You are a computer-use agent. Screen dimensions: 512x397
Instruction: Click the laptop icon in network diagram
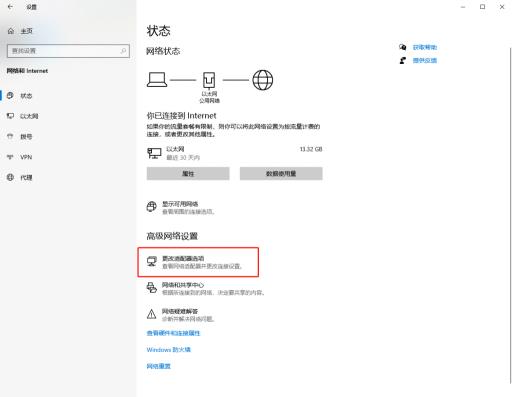coord(157,80)
